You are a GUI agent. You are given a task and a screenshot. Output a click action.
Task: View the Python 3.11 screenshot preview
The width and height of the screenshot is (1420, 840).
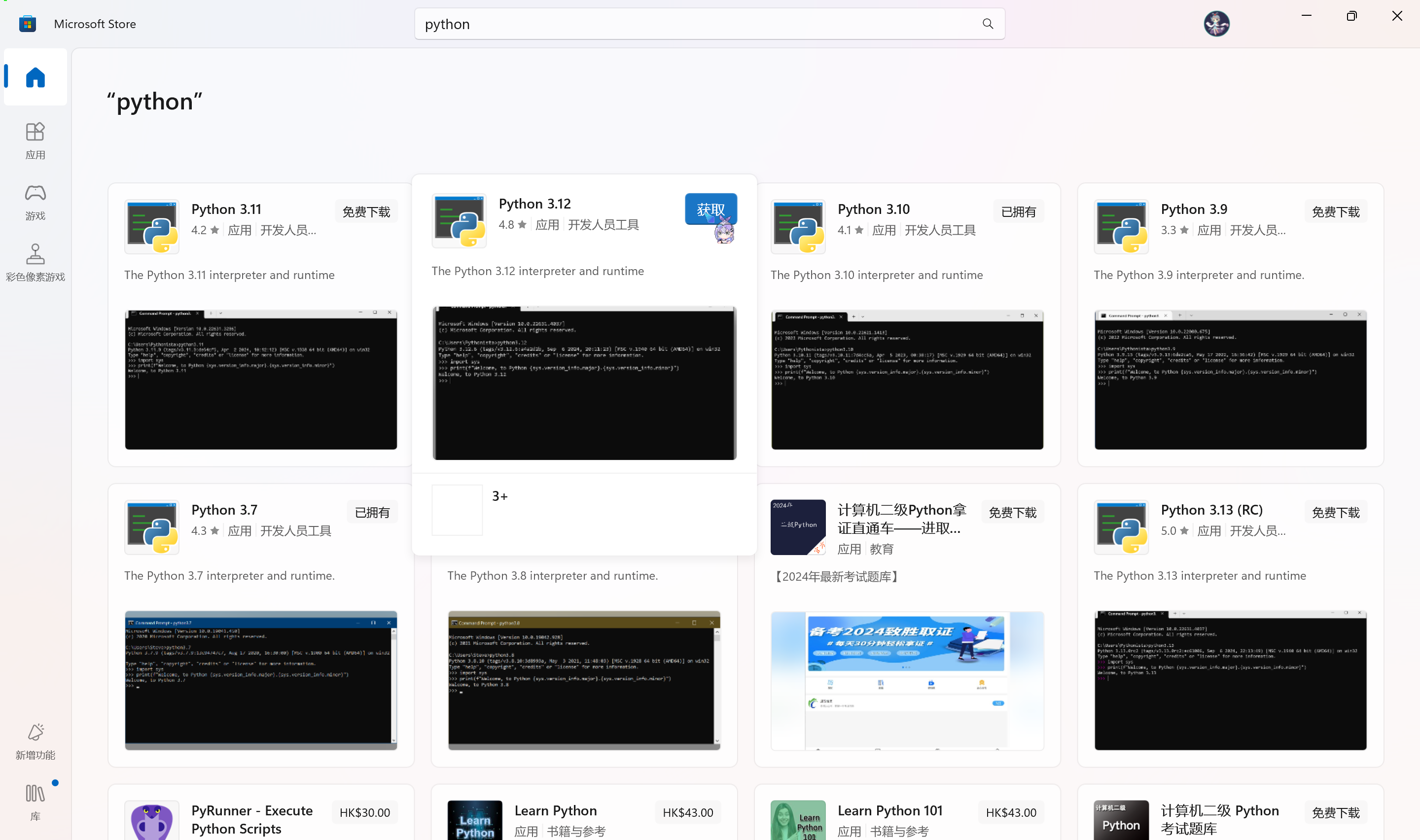pyautogui.click(x=260, y=379)
